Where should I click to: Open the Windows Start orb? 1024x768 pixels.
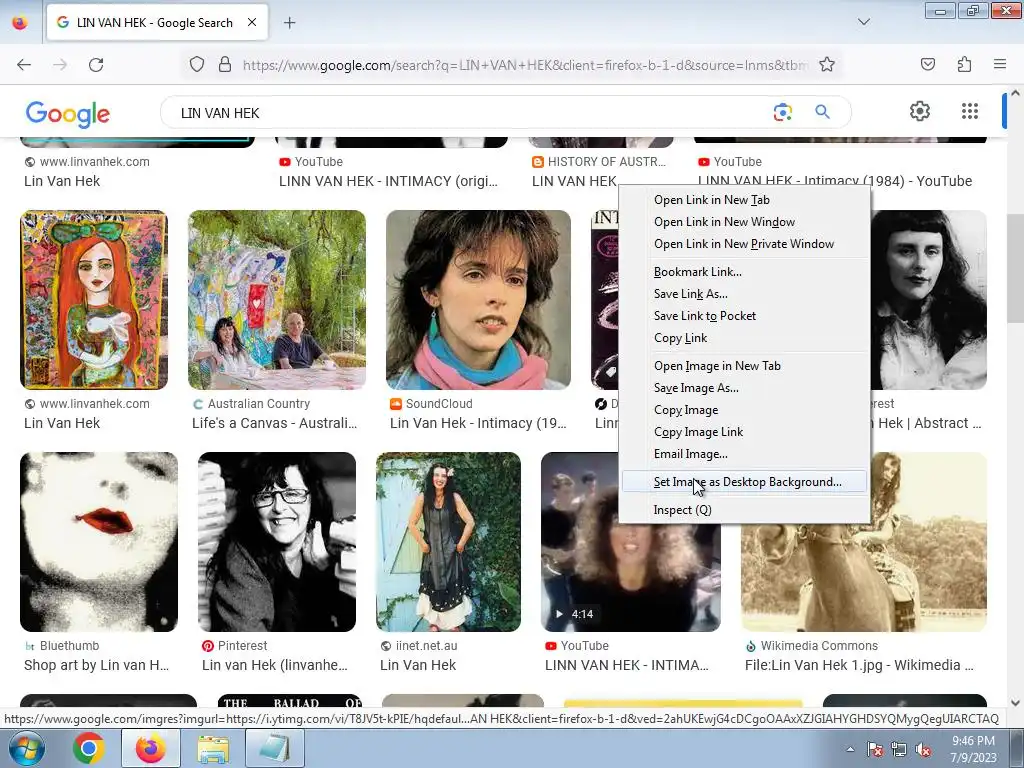(26, 748)
